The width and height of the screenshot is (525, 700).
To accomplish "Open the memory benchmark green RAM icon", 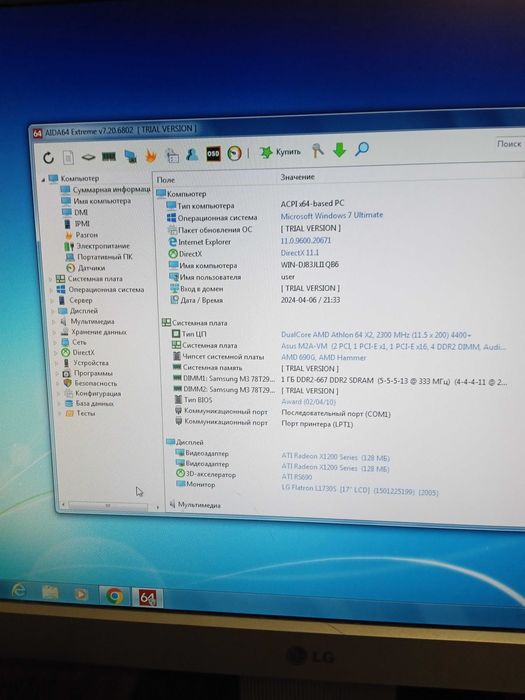I will click(x=108, y=156).
